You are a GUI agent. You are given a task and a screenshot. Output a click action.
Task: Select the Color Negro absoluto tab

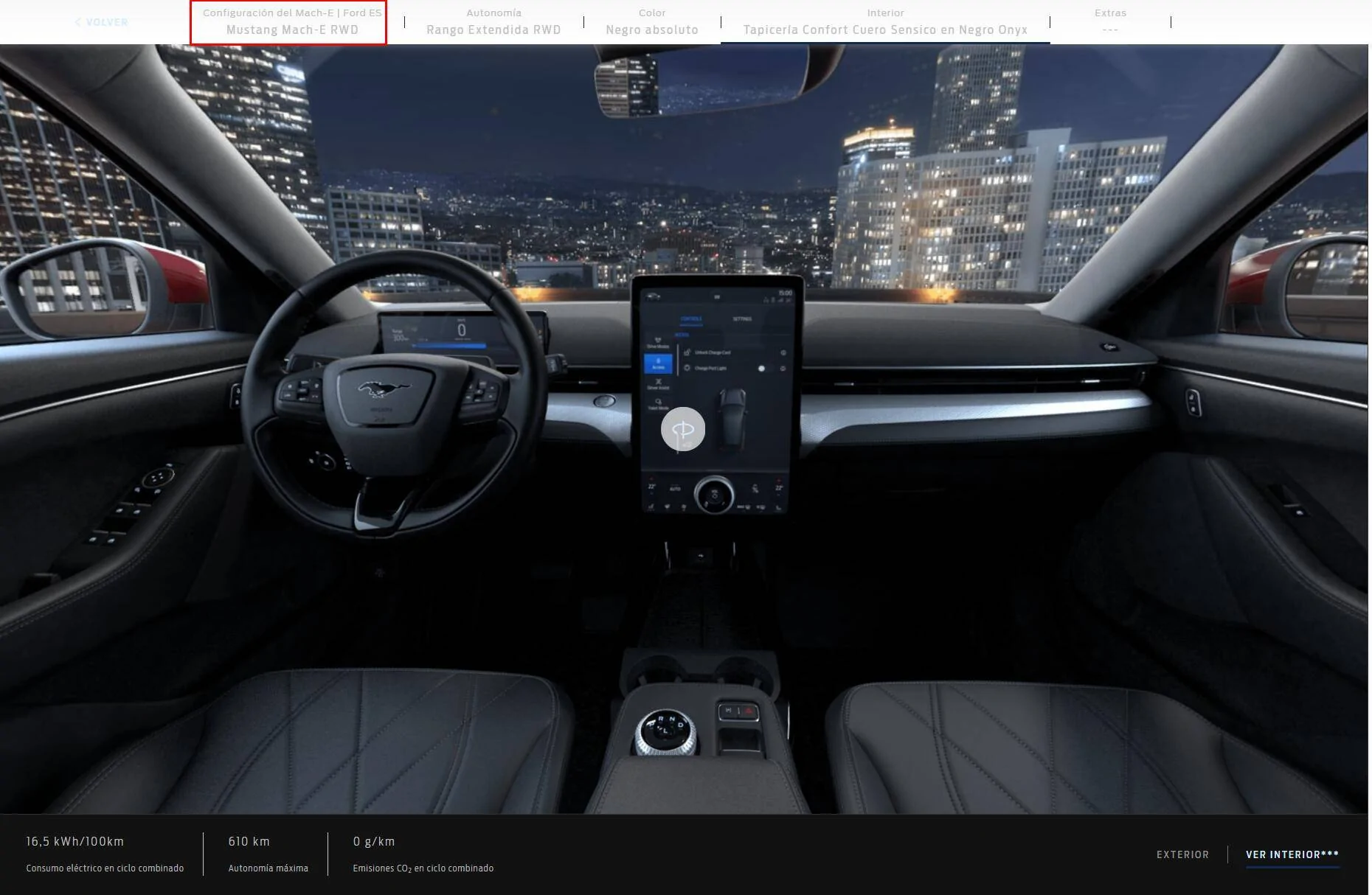[x=652, y=22]
